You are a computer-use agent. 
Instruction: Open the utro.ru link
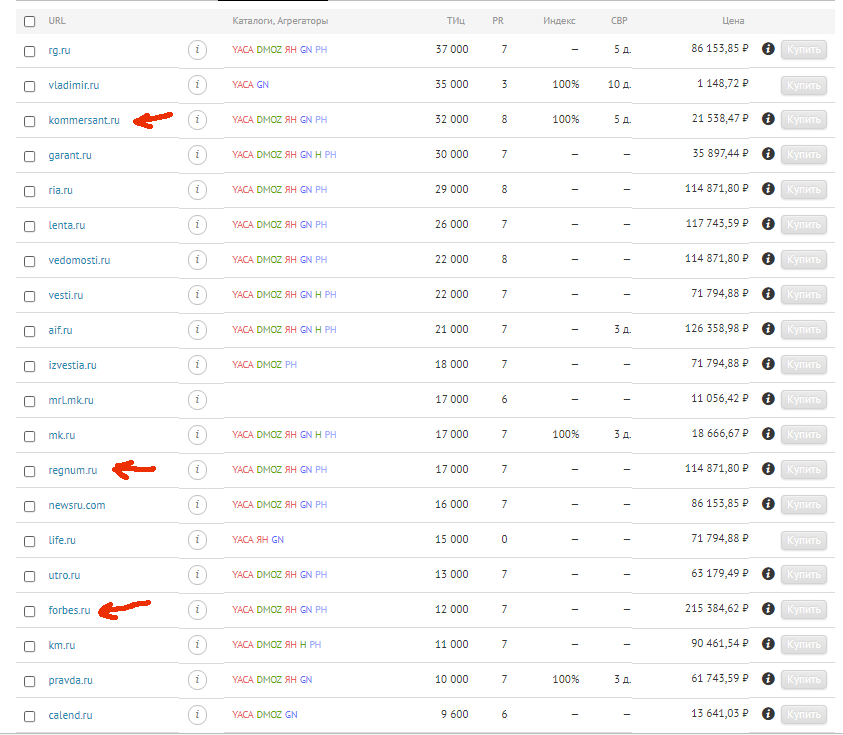64,575
